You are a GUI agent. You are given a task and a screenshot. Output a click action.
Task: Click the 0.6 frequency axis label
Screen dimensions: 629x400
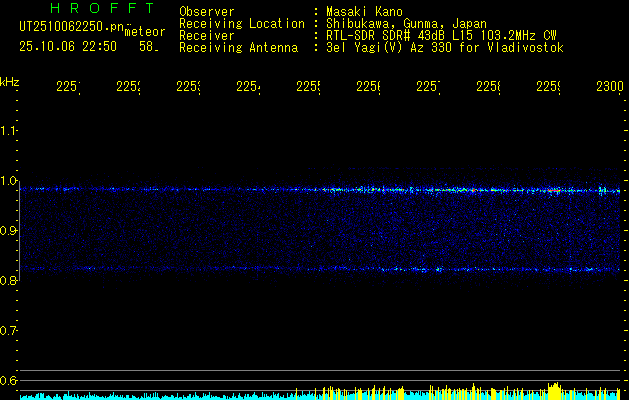[x=8, y=381]
